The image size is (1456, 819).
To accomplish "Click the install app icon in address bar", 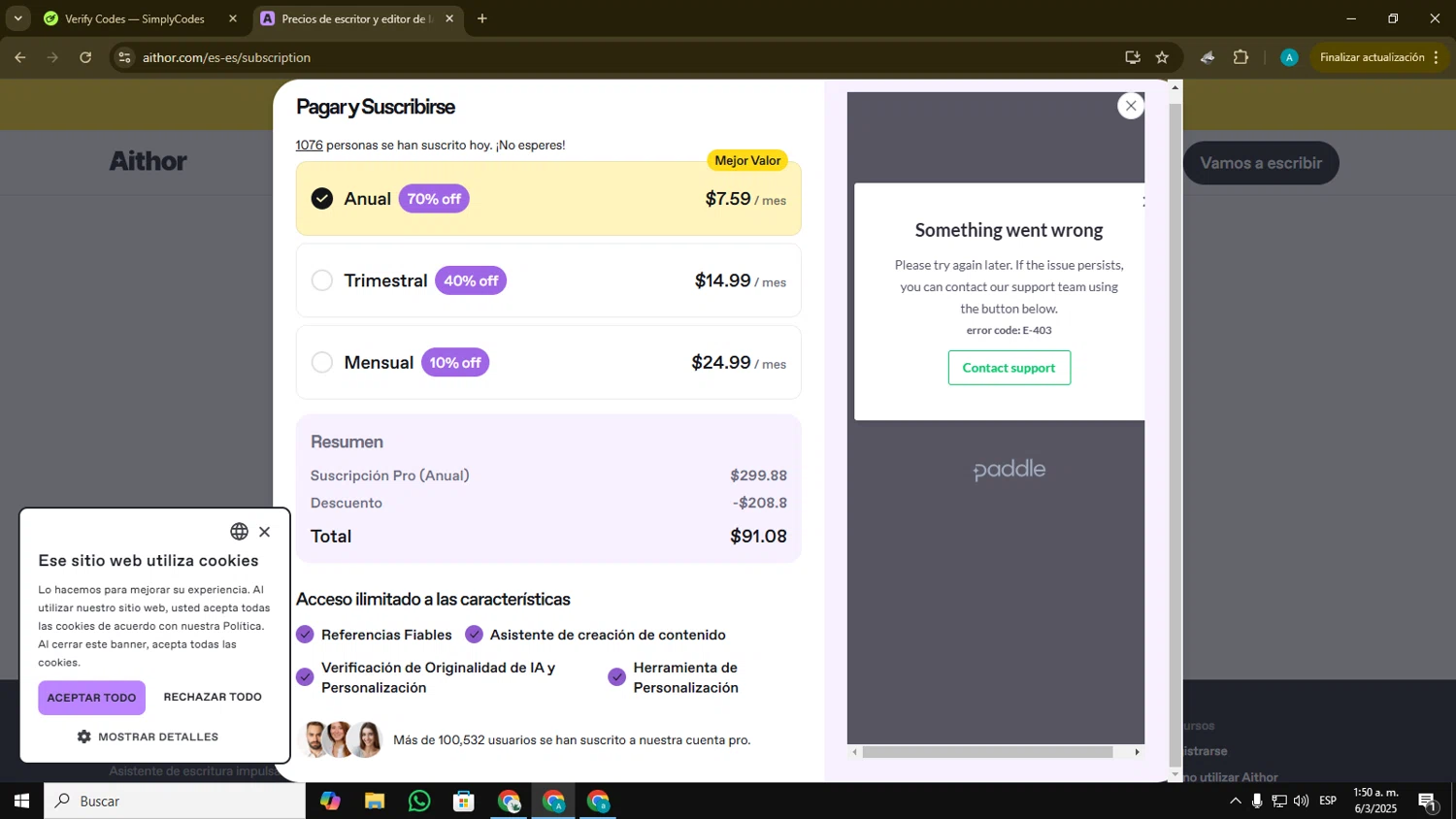I will coord(1132,57).
